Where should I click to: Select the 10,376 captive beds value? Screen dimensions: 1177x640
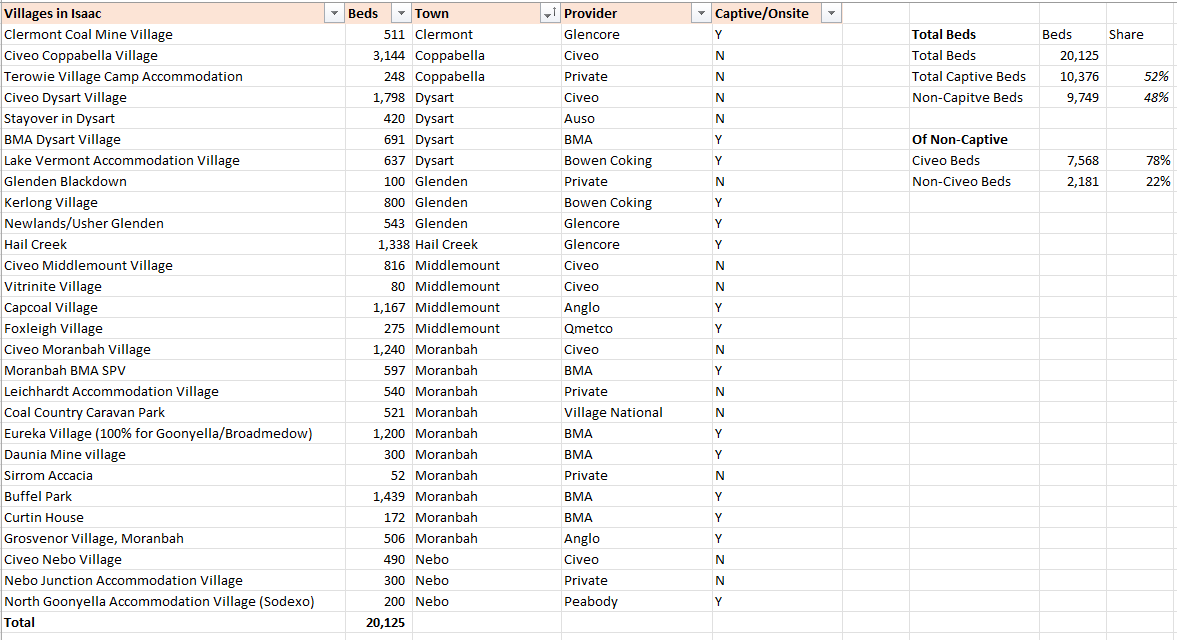(1073, 77)
